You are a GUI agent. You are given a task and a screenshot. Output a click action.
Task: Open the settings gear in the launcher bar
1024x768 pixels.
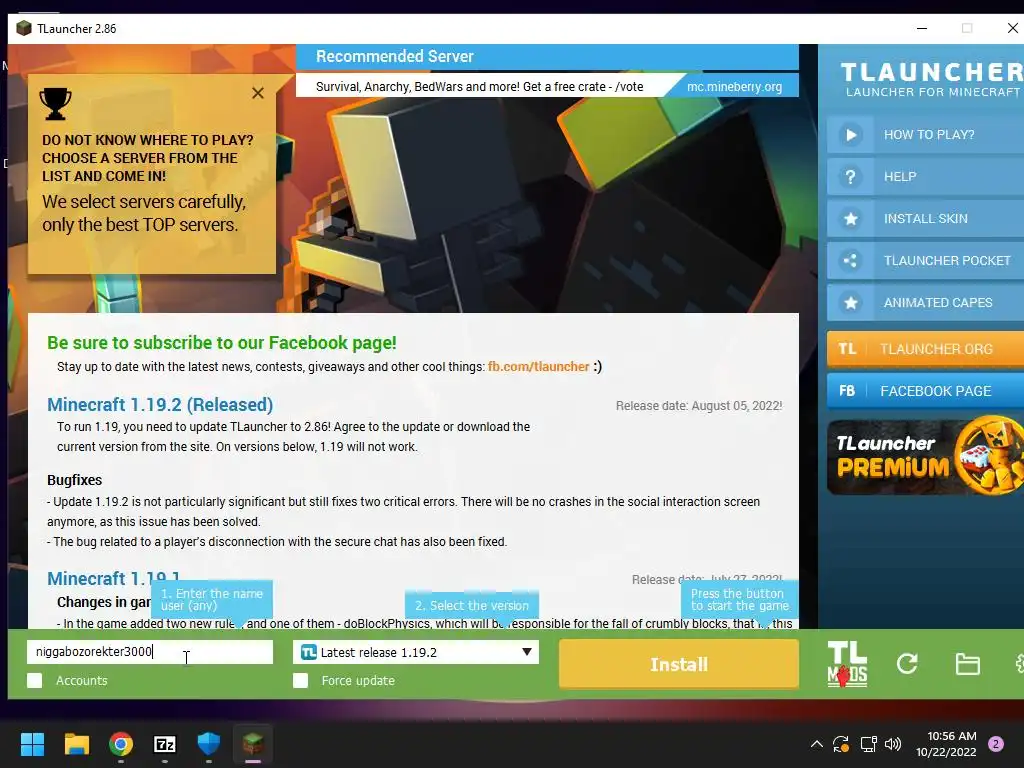point(1019,664)
